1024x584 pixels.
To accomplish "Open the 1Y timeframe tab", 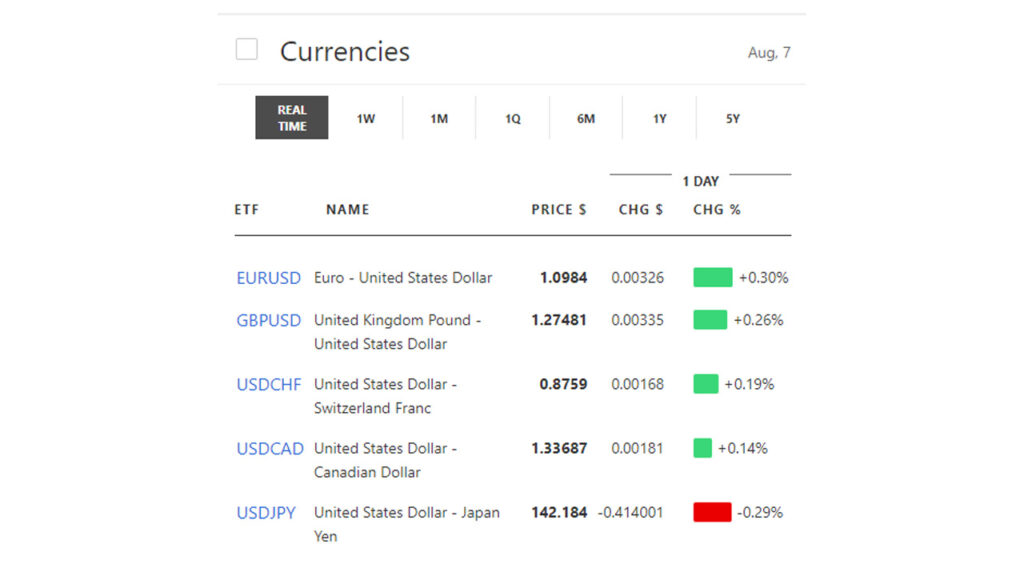I will point(660,119).
